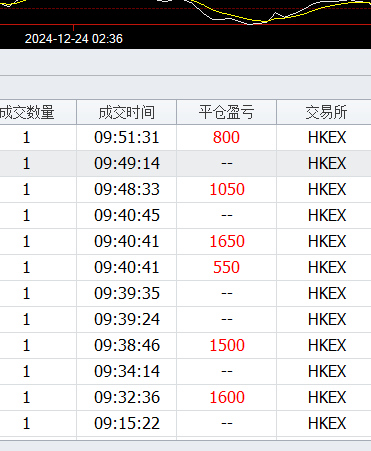Viewport: 371px width, 451px height.
Task: Select trade time 09:39:35
Action: click(127, 293)
